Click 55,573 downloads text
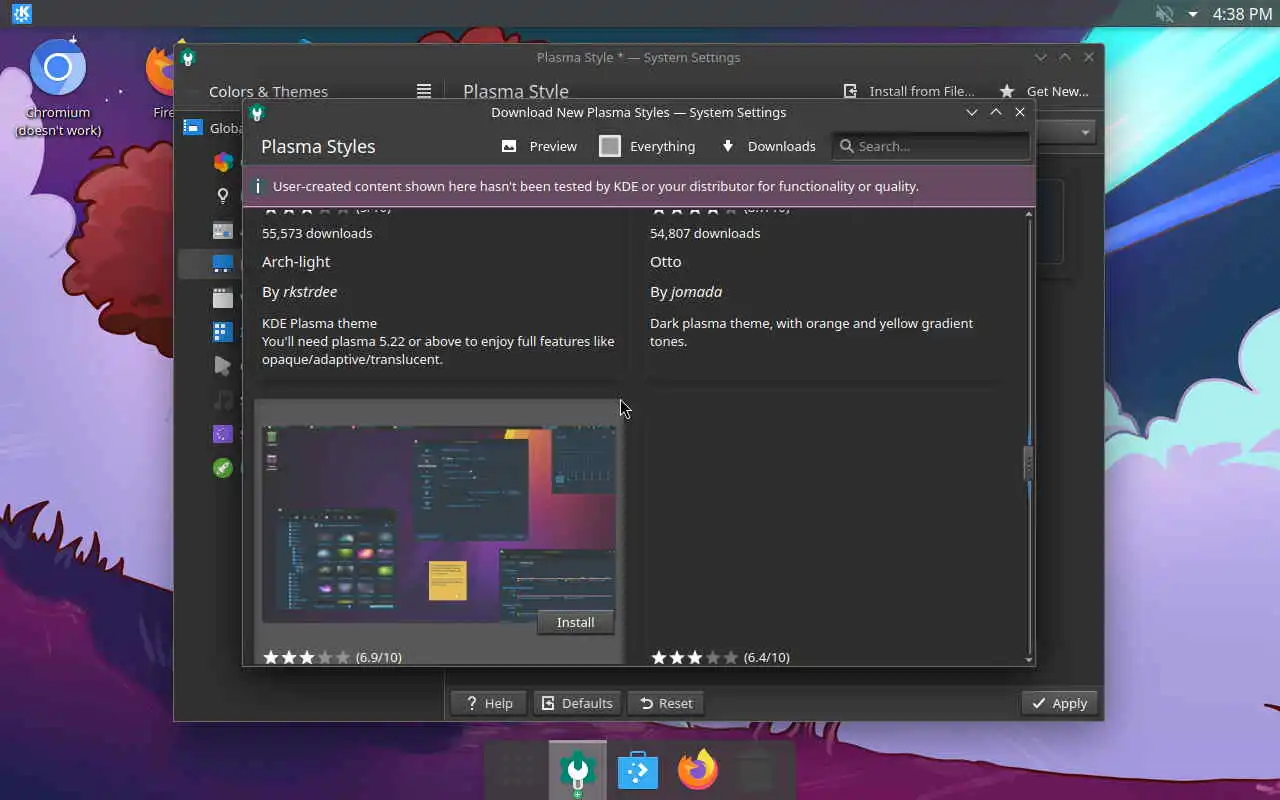 point(317,233)
